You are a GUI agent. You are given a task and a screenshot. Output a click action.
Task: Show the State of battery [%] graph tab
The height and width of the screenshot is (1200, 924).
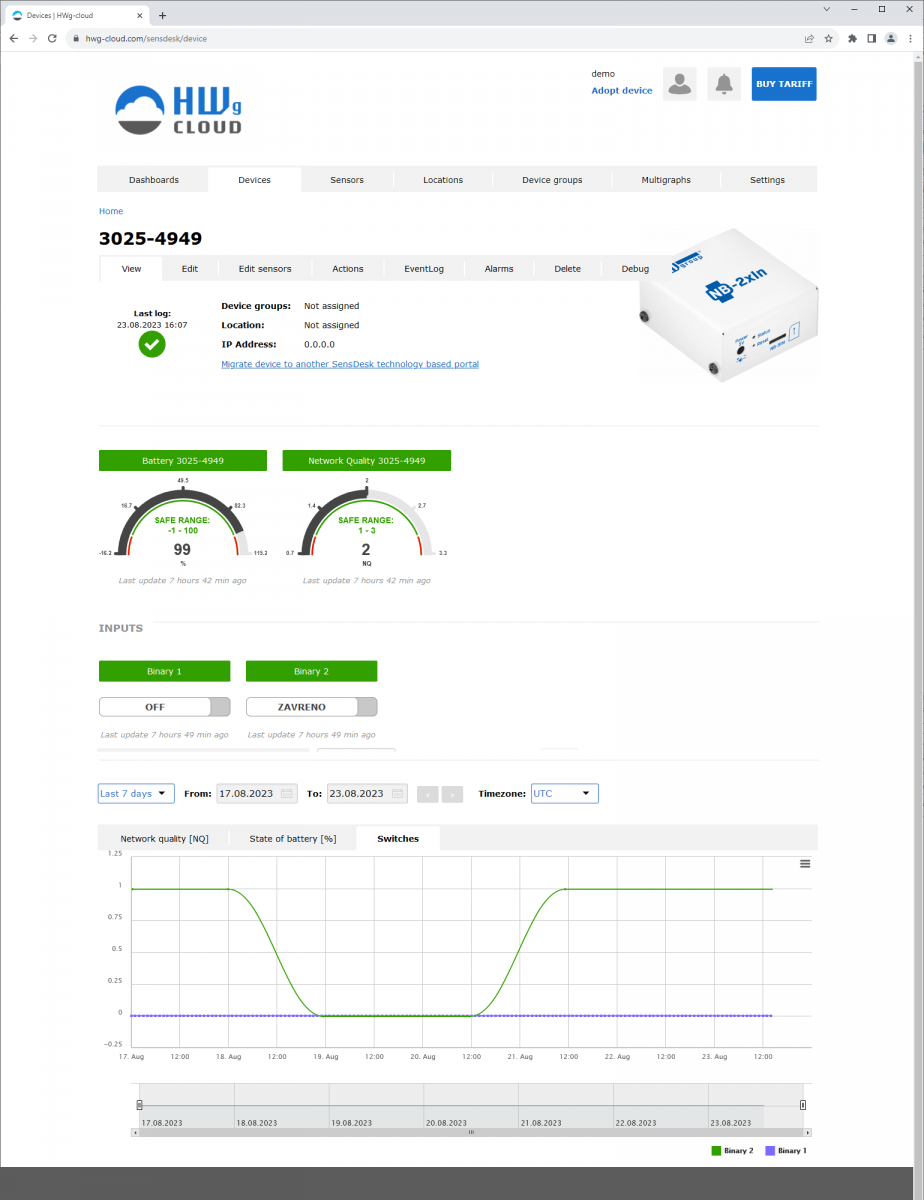point(293,838)
